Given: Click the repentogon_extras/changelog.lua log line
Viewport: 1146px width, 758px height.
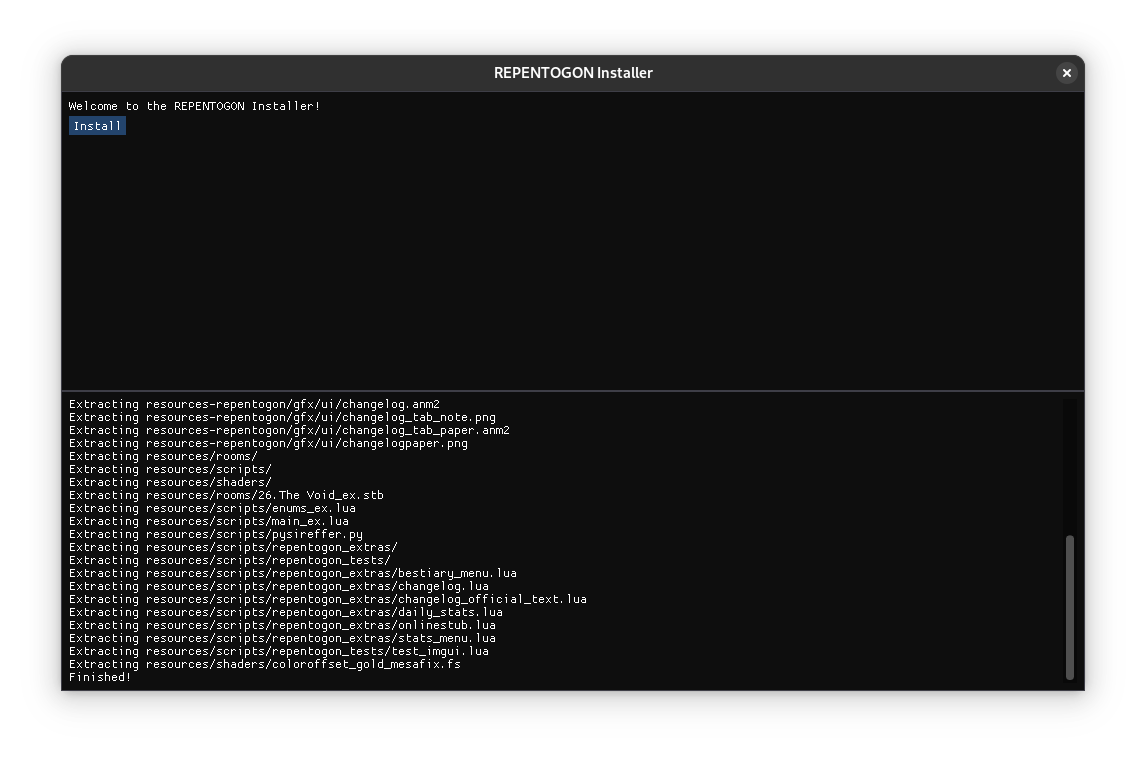Looking at the screenshot, I should coord(279,586).
